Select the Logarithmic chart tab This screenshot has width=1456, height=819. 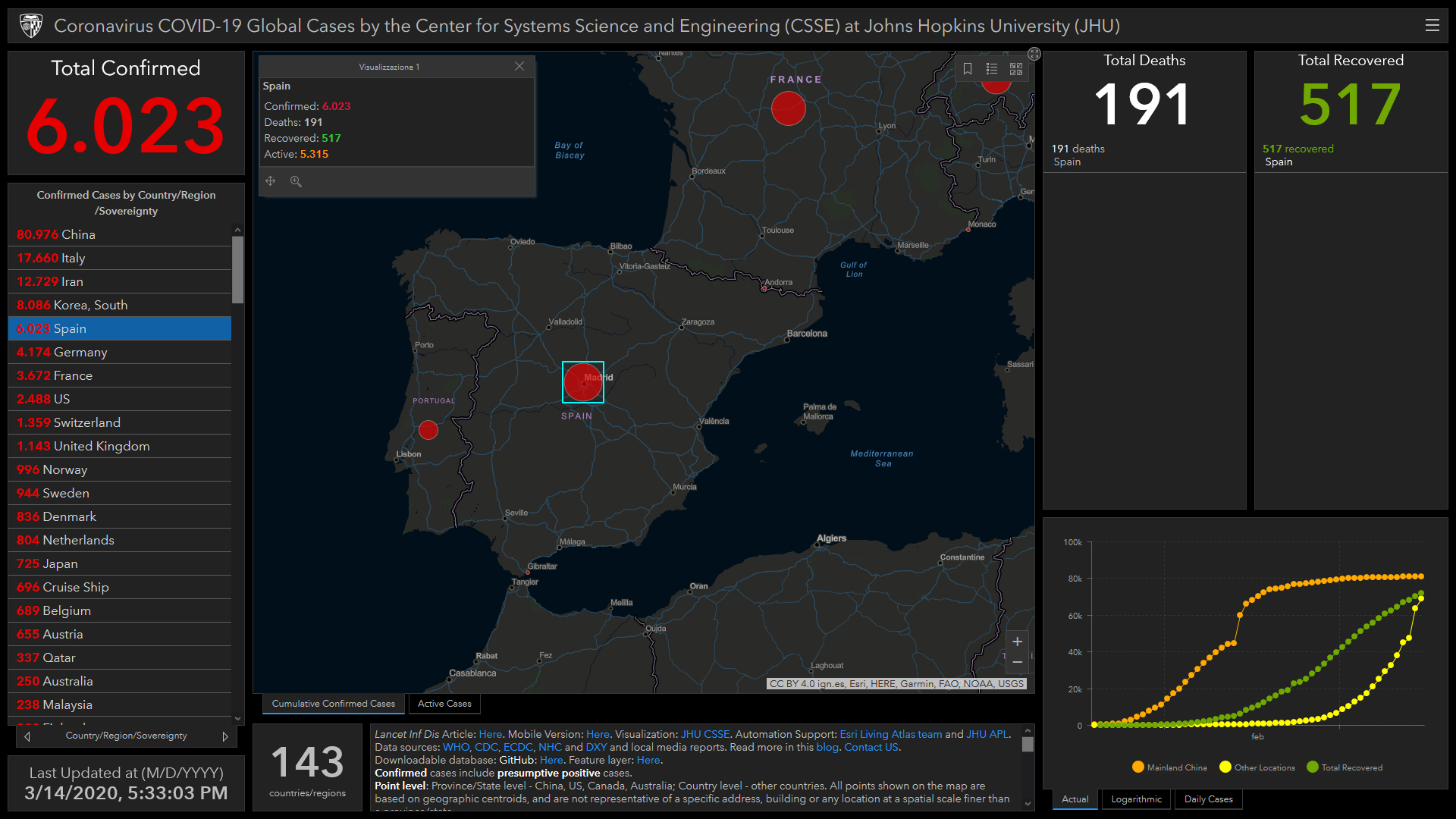(x=1136, y=799)
